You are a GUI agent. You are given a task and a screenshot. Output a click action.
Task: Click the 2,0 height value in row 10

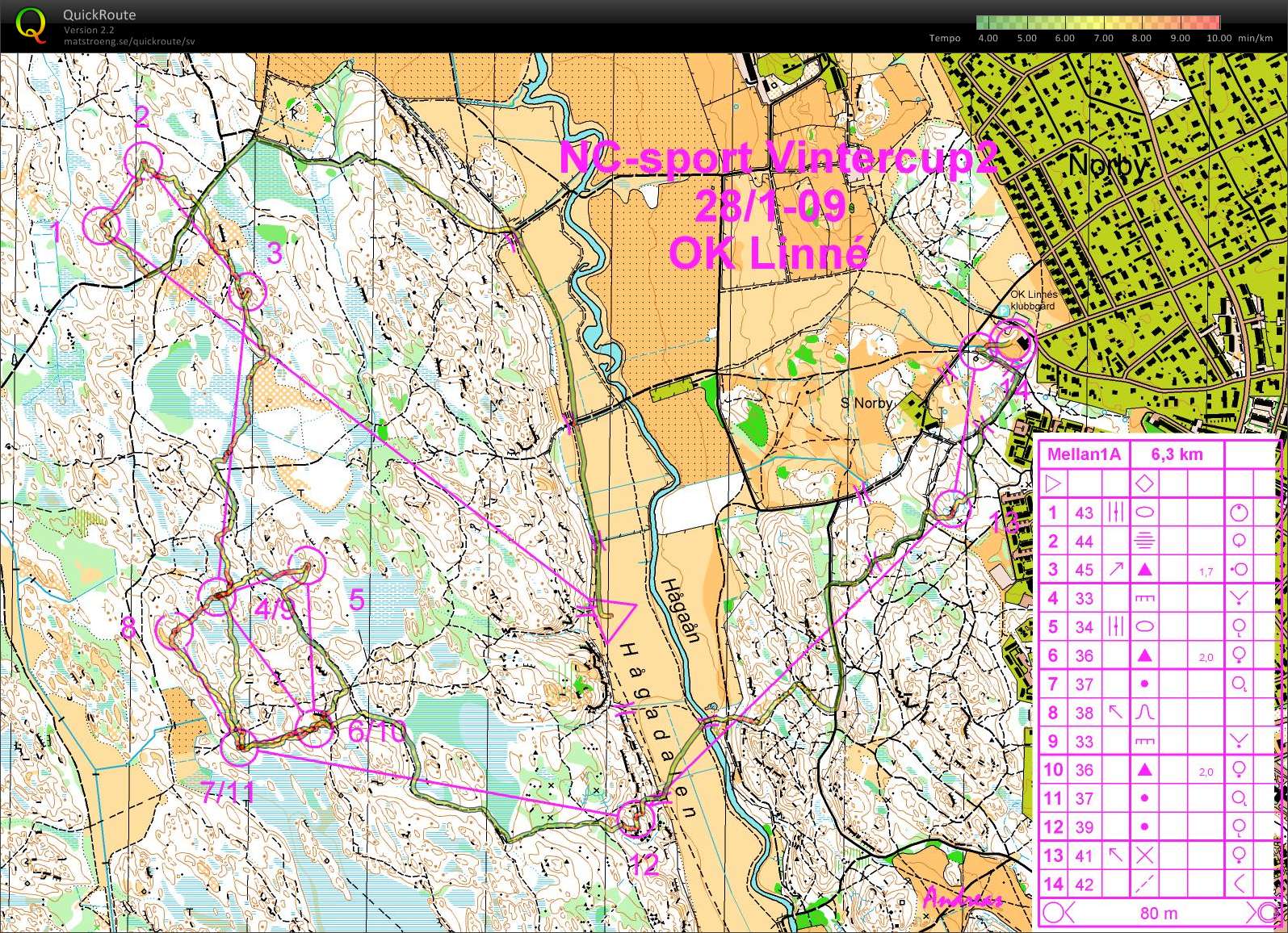[1206, 772]
